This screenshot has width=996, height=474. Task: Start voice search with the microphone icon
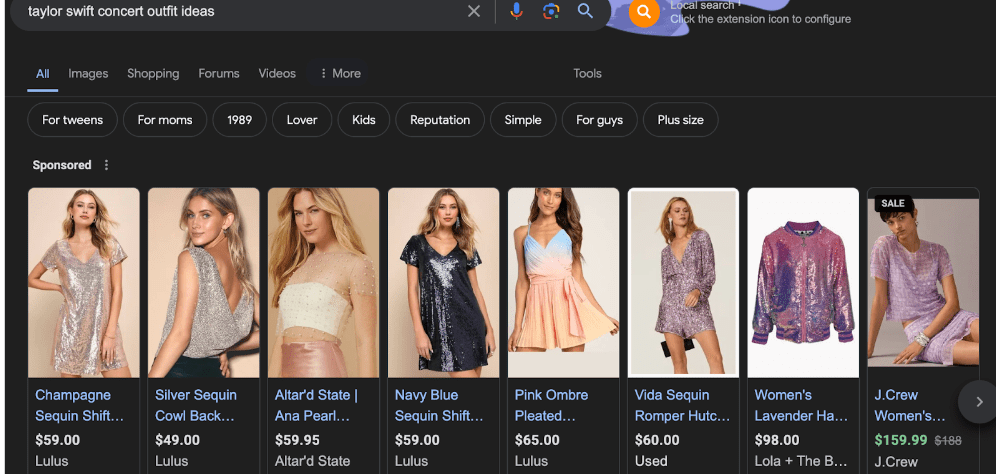tap(516, 11)
